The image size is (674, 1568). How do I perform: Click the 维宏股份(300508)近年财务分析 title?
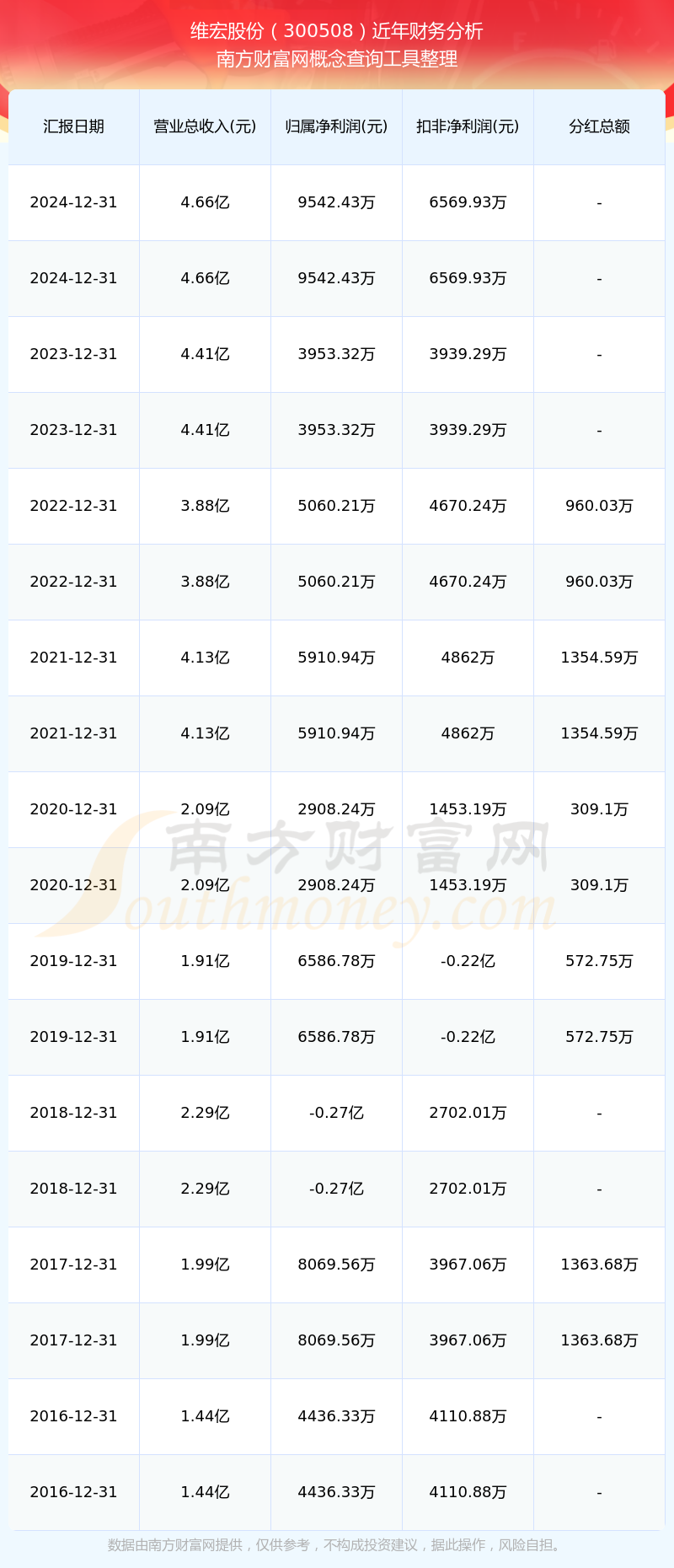(x=337, y=31)
